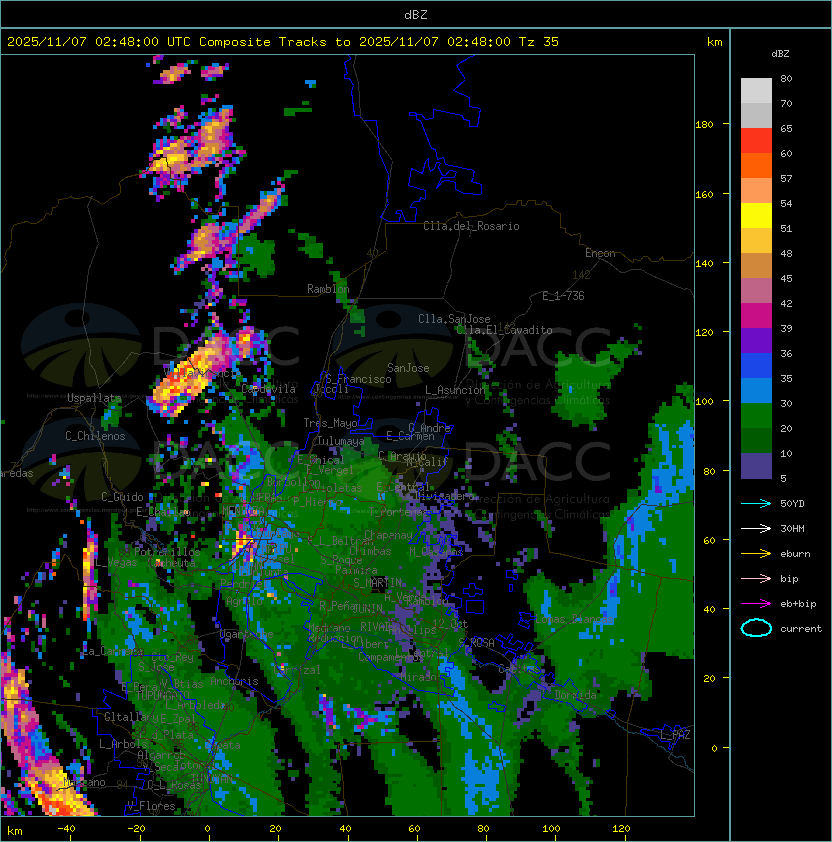Click the 'Anchoris' map label
Viewport: 832px width, 842px height.
(234, 681)
